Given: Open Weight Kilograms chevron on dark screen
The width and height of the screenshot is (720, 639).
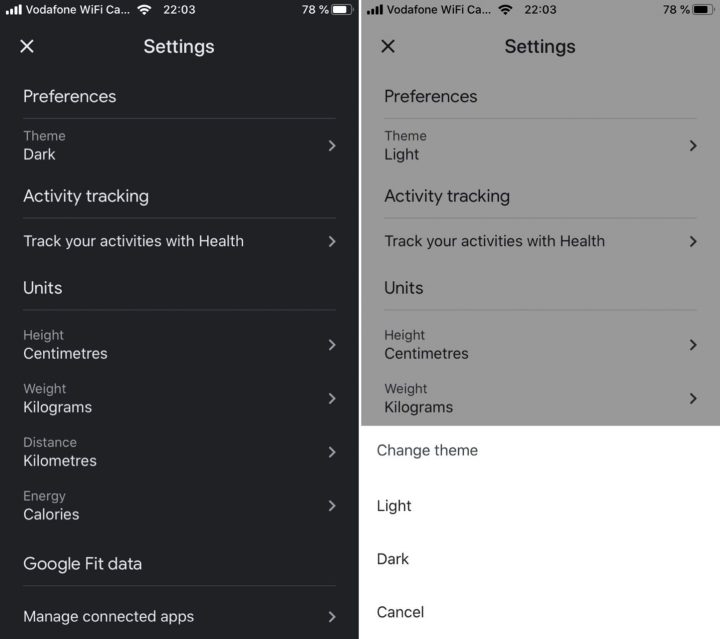Looking at the screenshot, I should pos(332,399).
